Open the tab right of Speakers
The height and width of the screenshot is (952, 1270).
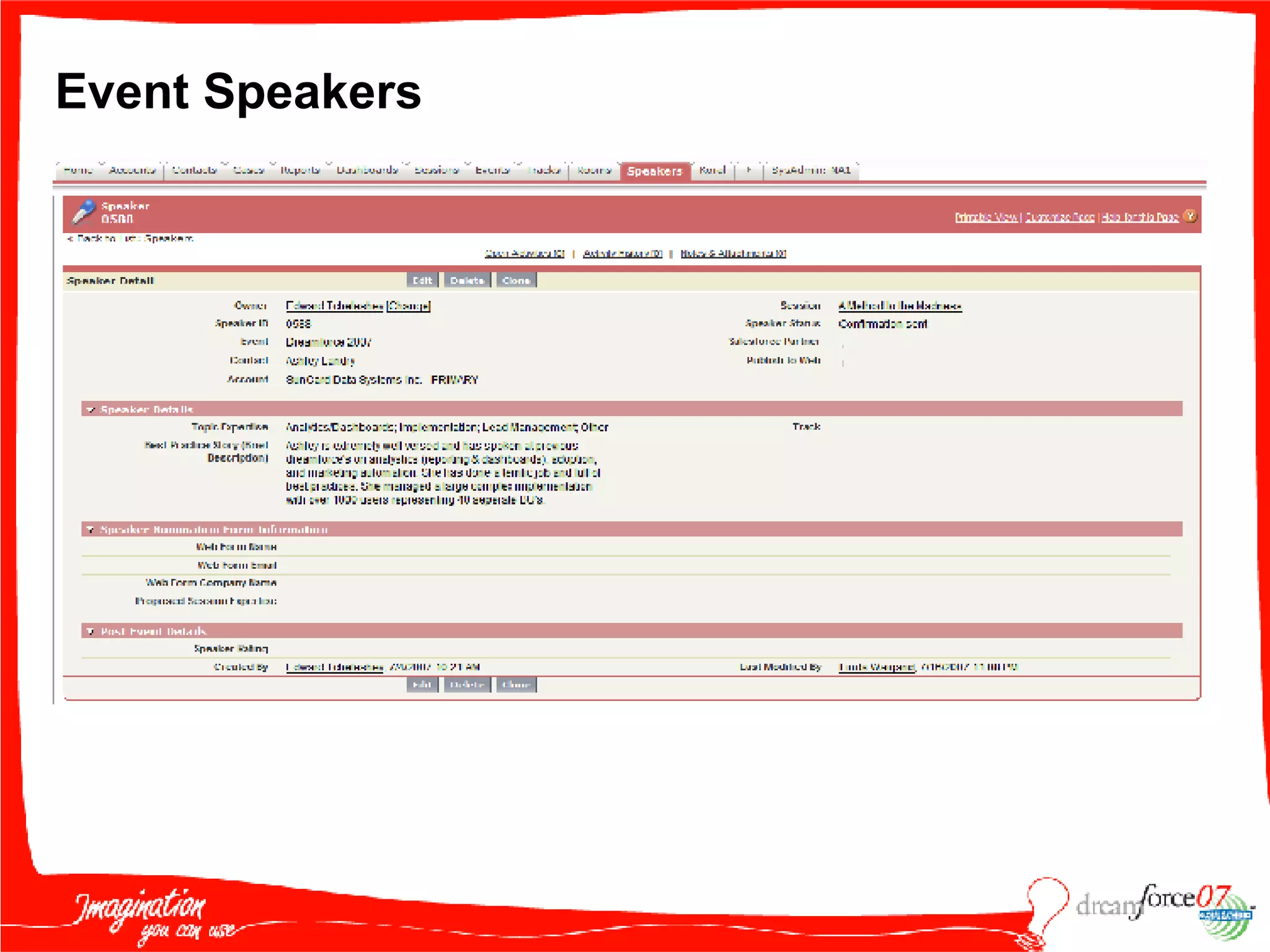tap(713, 170)
